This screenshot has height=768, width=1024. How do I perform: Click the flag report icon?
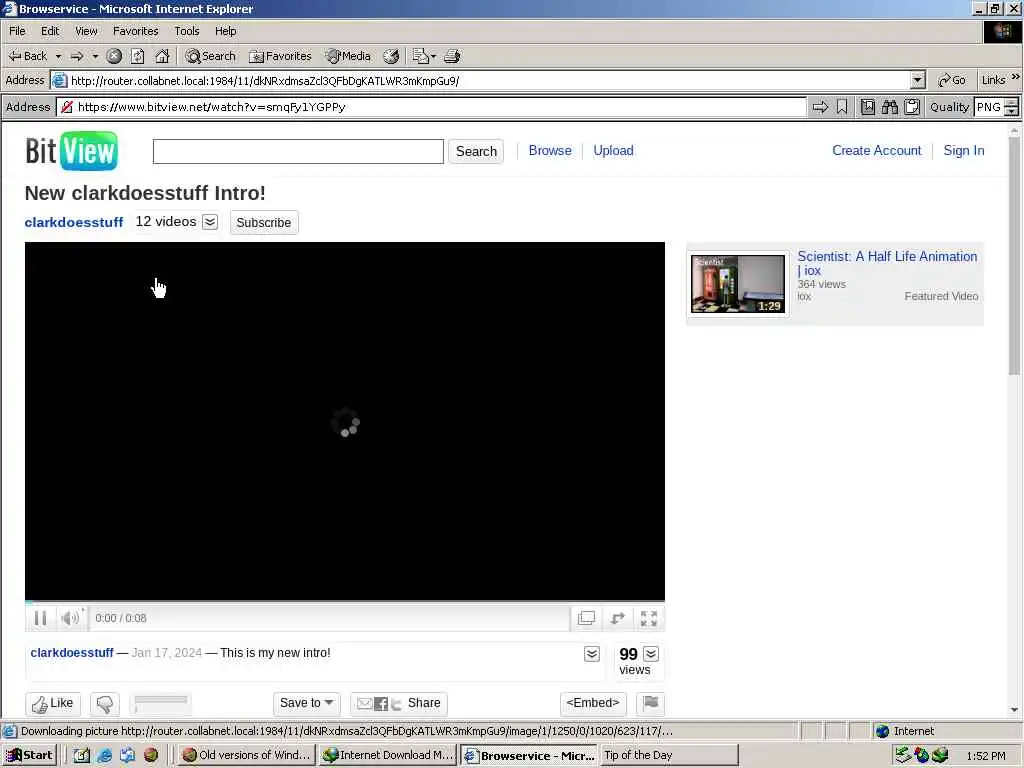point(650,703)
